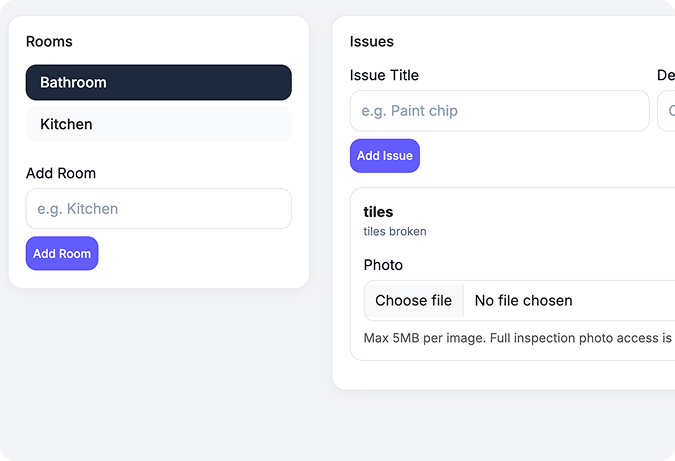Select the Bathroom room
Viewport: 675px width, 461px height.
(x=158, y=83)
